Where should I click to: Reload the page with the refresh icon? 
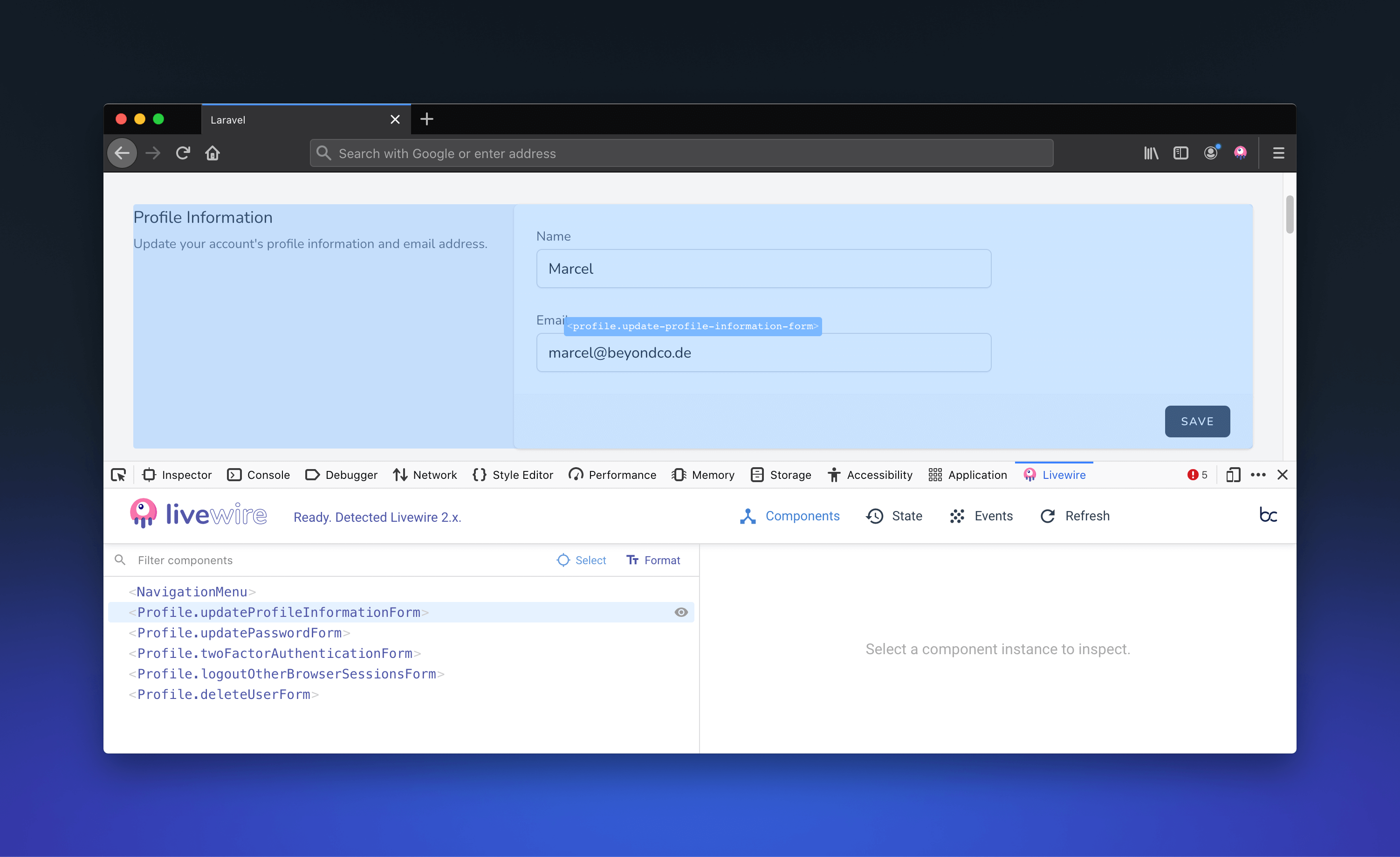coord(183,153)
